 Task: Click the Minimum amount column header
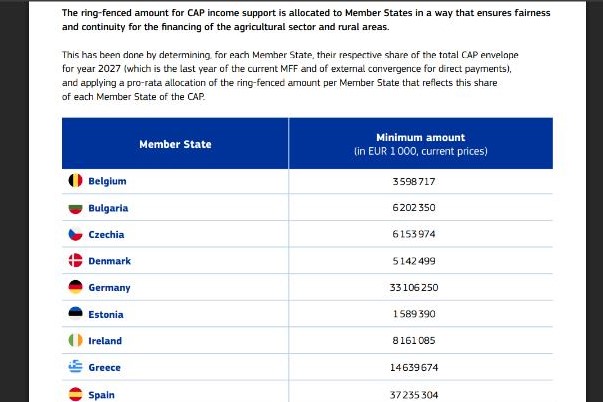[421, 143]
